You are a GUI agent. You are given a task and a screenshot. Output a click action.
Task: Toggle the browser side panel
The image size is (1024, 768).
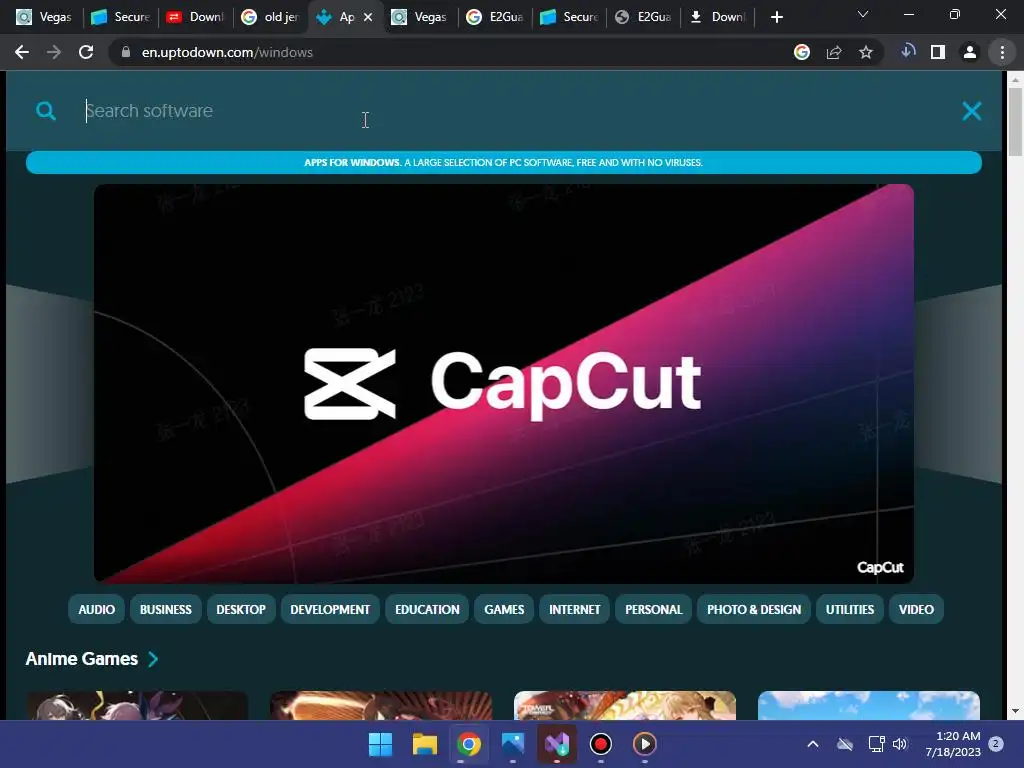click(938, 52)
